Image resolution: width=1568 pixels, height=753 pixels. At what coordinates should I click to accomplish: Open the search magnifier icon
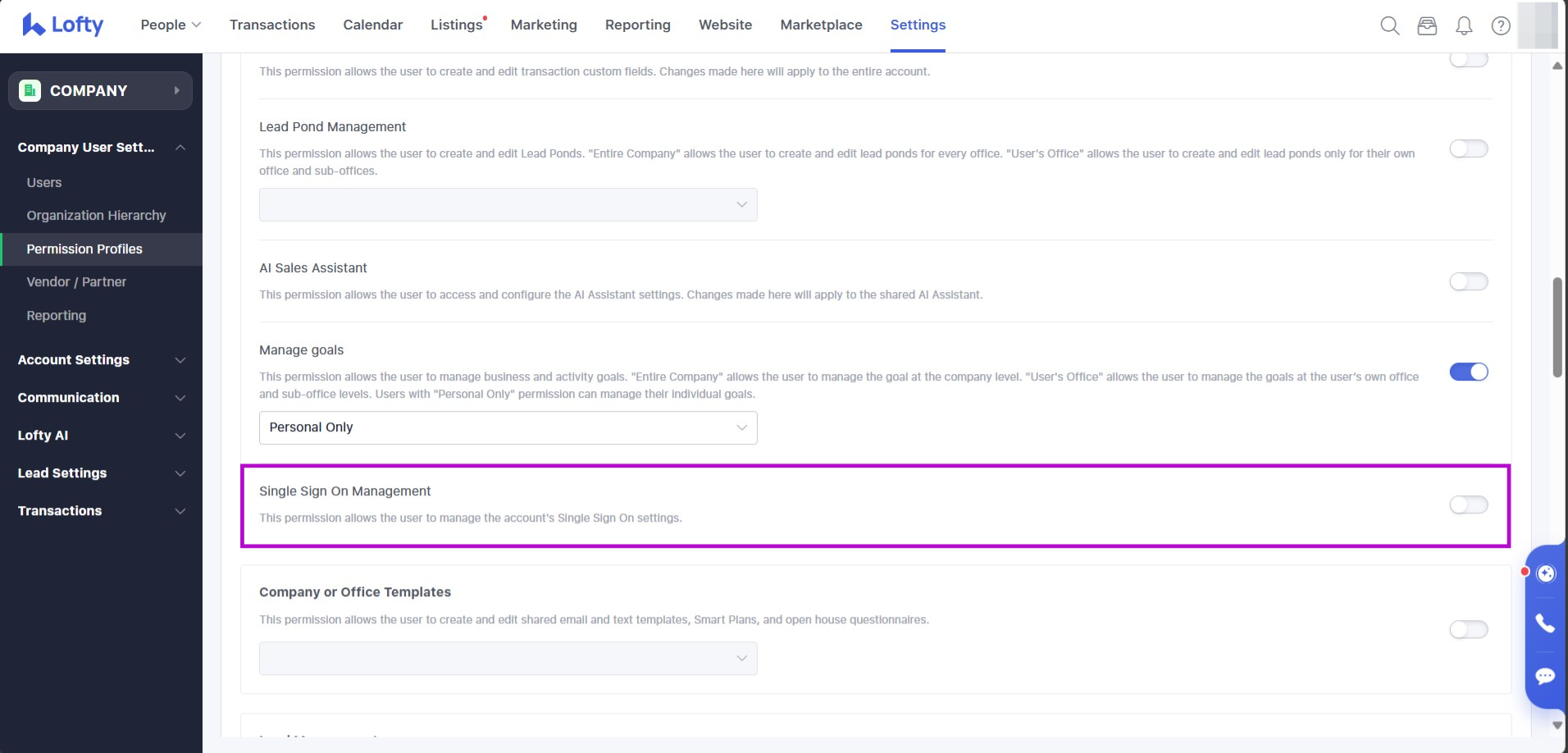click(x=1389, y=25)
